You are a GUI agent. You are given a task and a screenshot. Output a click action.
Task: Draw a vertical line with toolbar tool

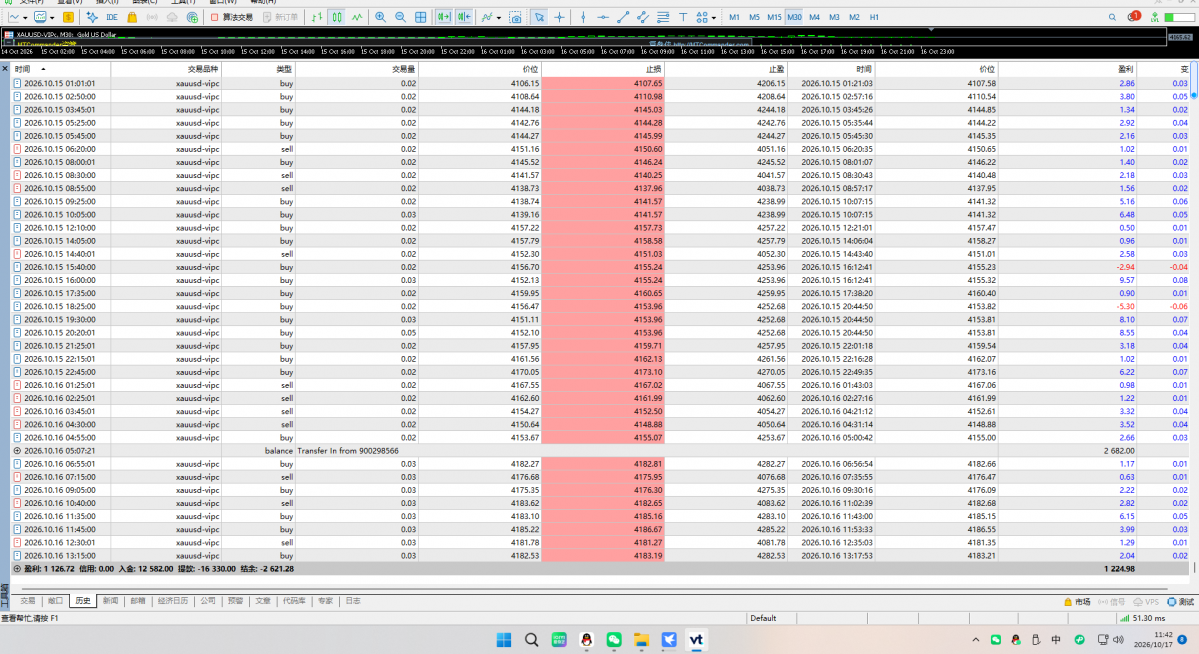583,17
